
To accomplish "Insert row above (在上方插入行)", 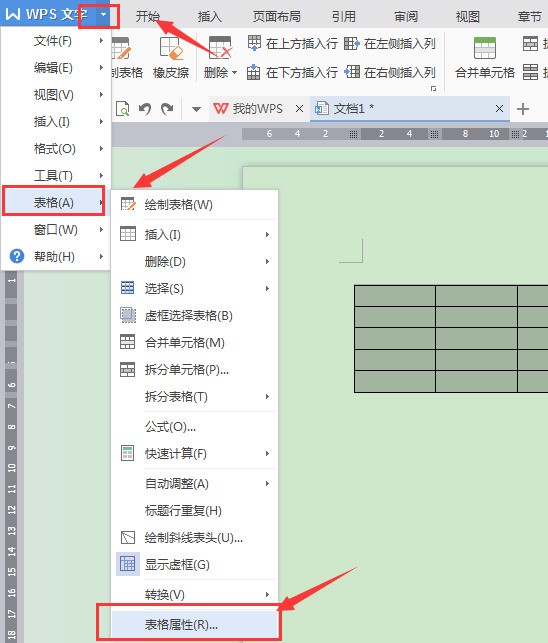I will pos(293,43).
